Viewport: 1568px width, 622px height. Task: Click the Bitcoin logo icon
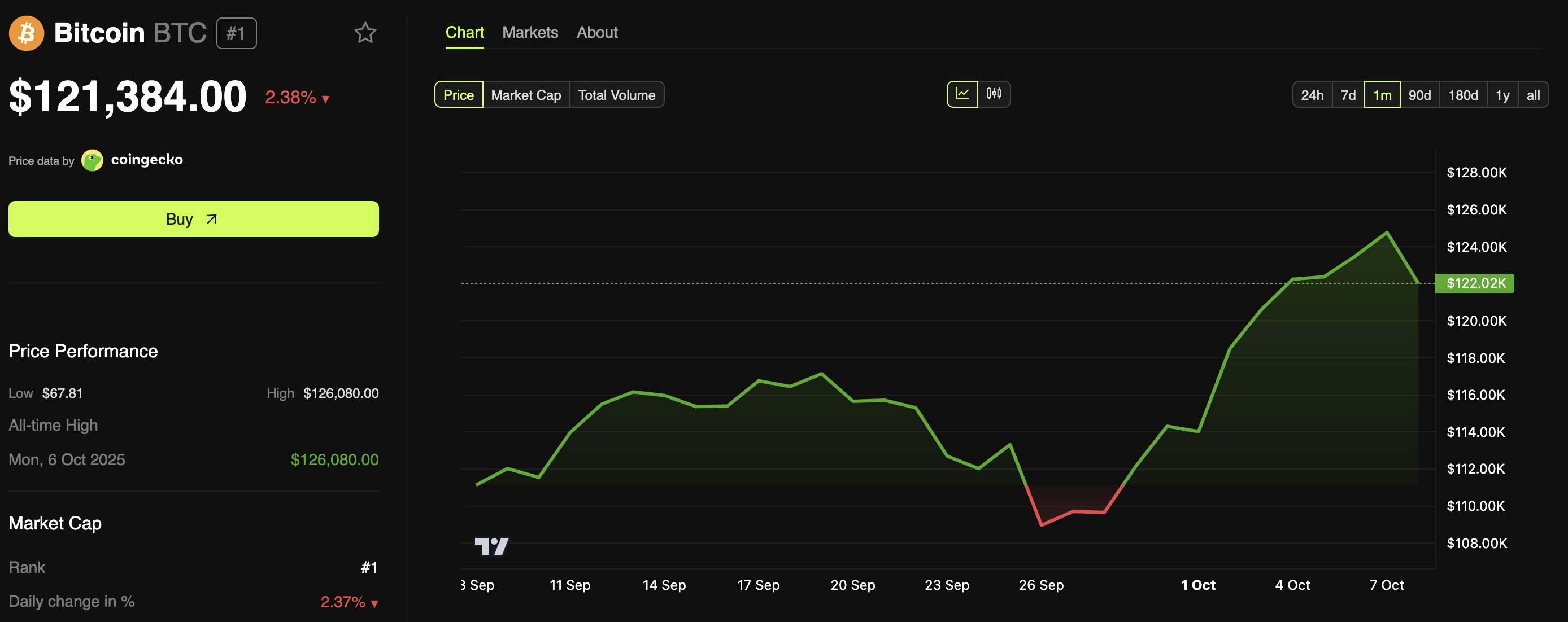click(25, 33)
